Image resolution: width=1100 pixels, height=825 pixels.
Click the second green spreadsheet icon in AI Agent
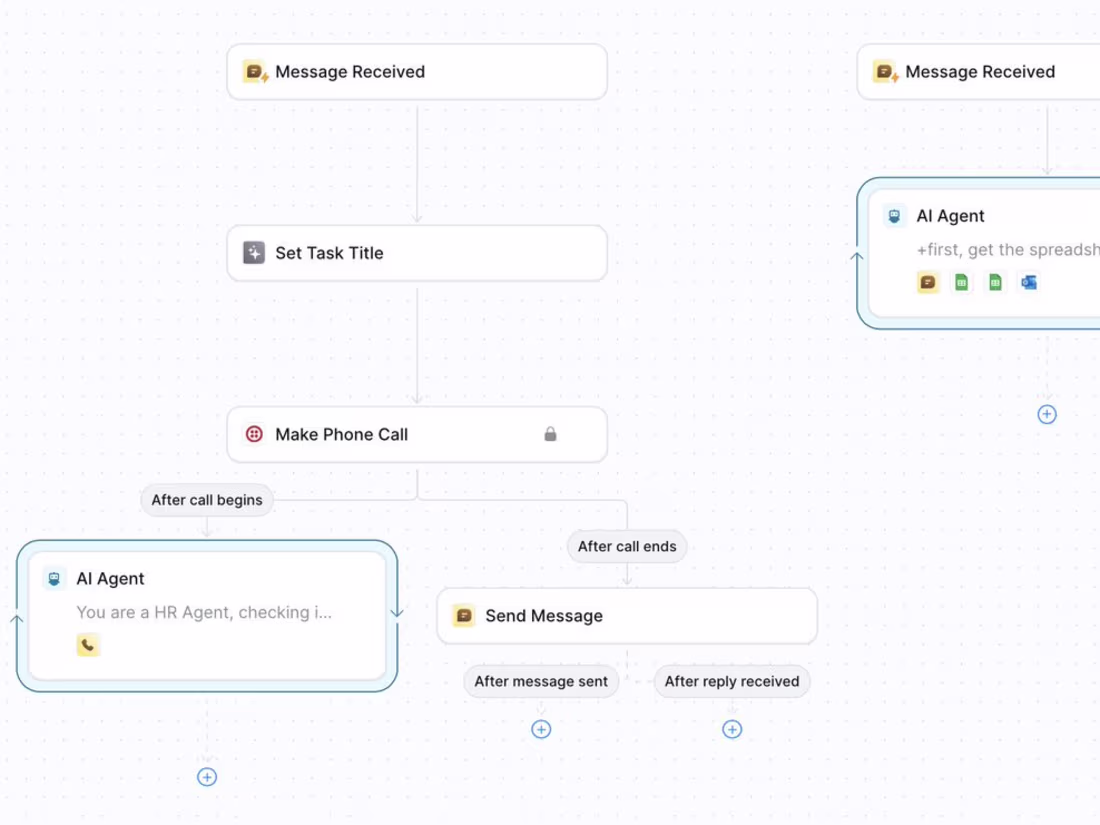point(995,282)
